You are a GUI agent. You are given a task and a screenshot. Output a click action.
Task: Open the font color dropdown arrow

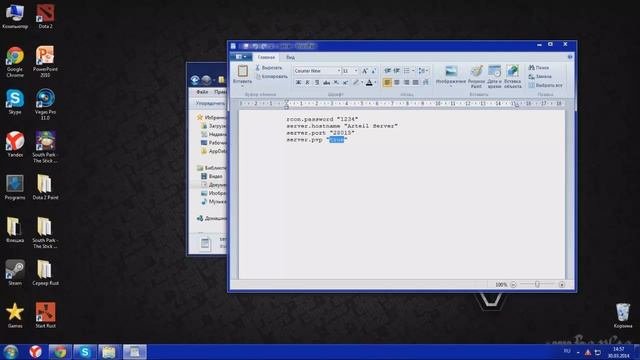pos(376,82)
